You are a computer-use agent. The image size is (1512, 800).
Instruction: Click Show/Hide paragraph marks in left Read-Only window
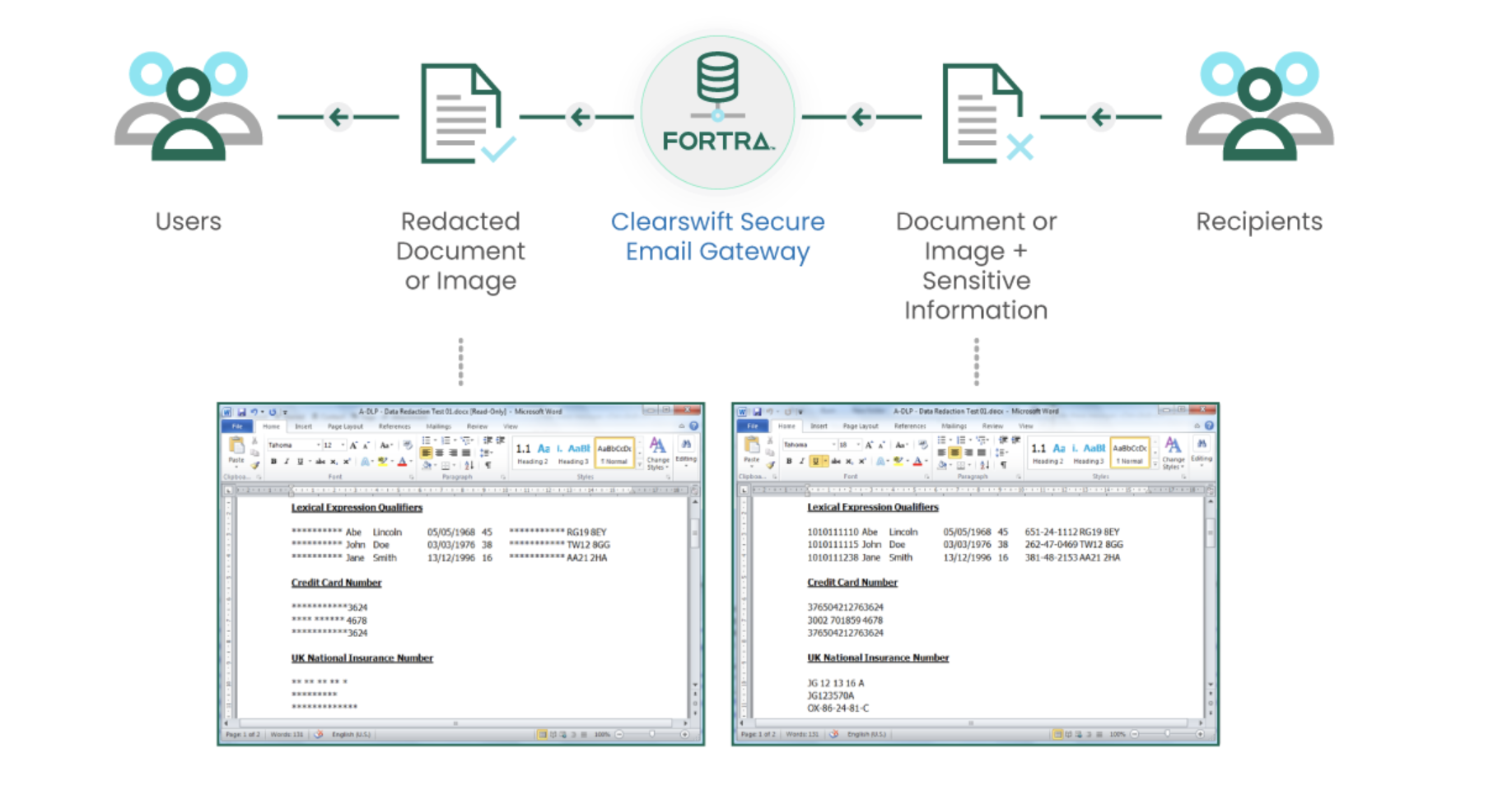(x=488, y=465)
